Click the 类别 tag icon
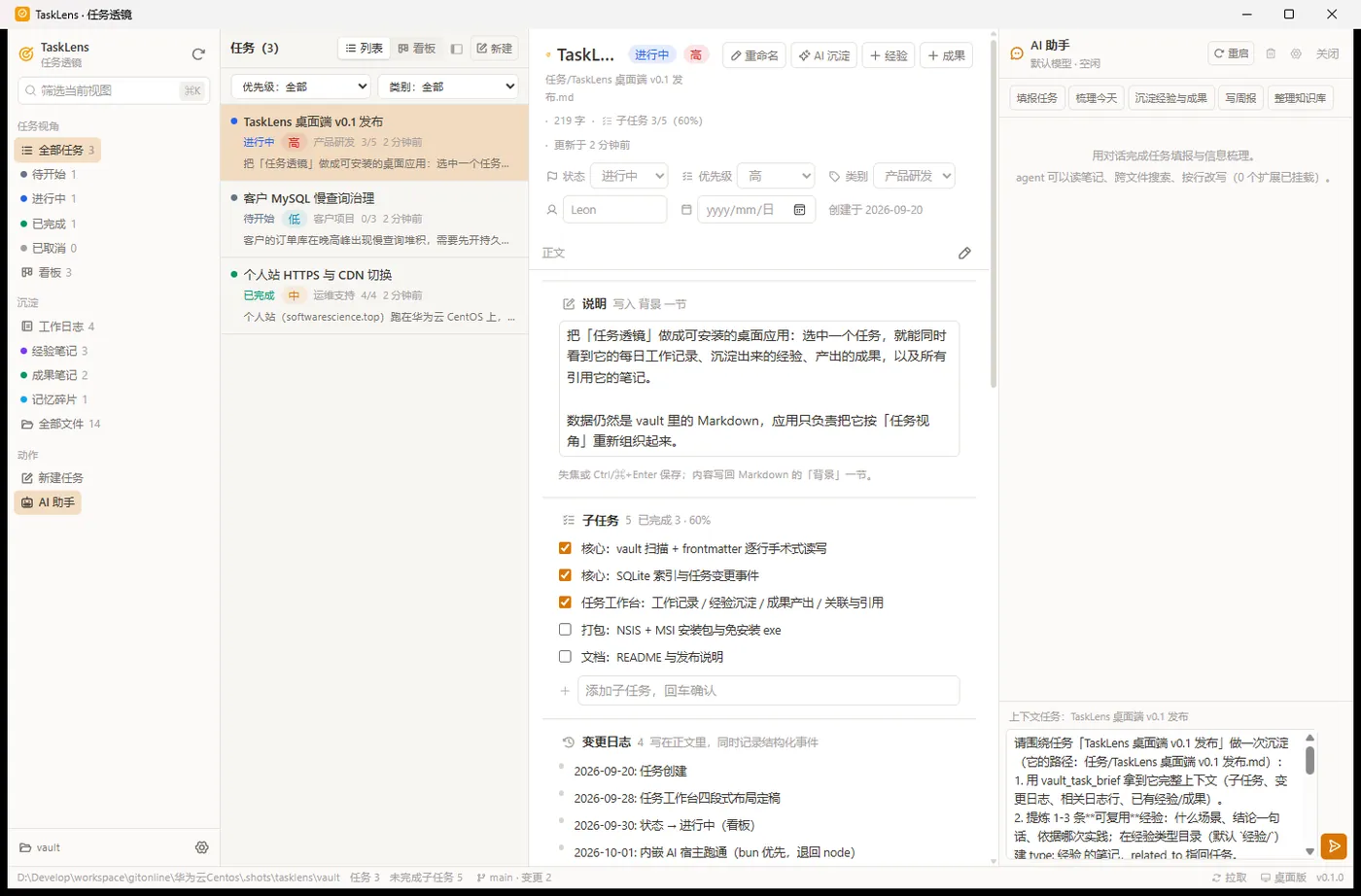Screen dimensions: 1361x896 pos(834,176)
